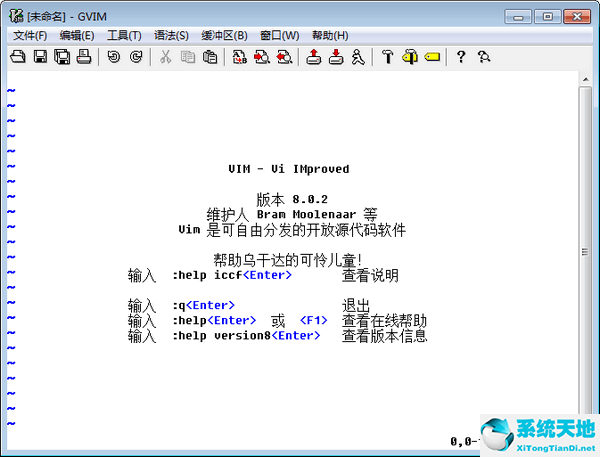Screen dimensions: 600x457
Task: Undo last change with the undo icon
Action: tap(114, 57)
